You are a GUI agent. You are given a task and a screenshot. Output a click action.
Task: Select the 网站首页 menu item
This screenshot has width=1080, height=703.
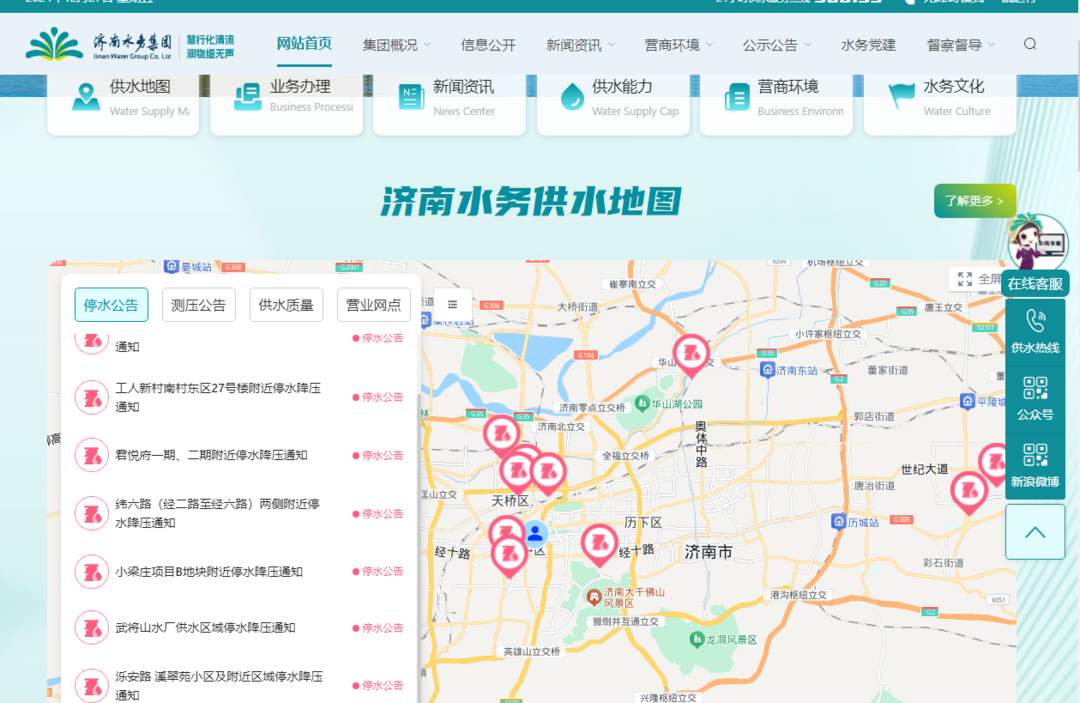tap(303, 44)
